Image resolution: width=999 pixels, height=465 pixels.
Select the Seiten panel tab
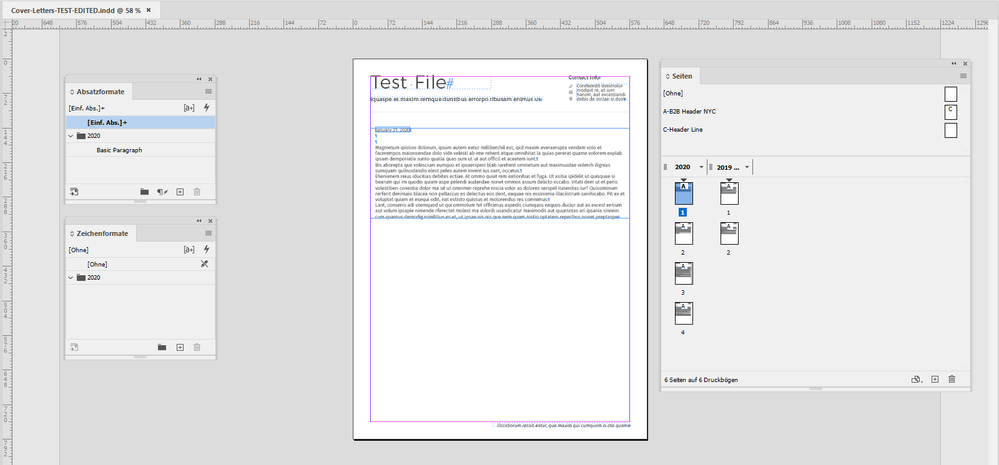click(681, 76)
